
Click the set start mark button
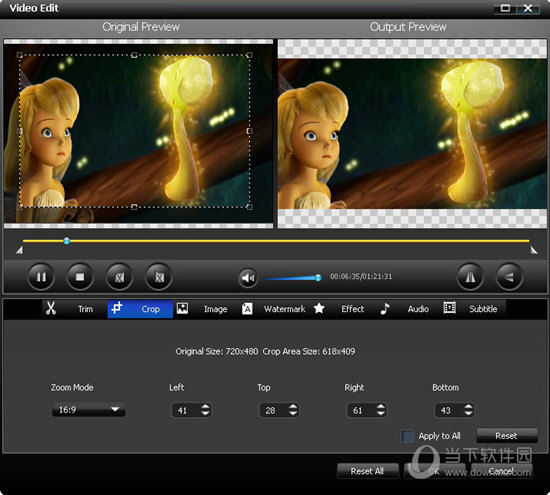coord(120,277)
